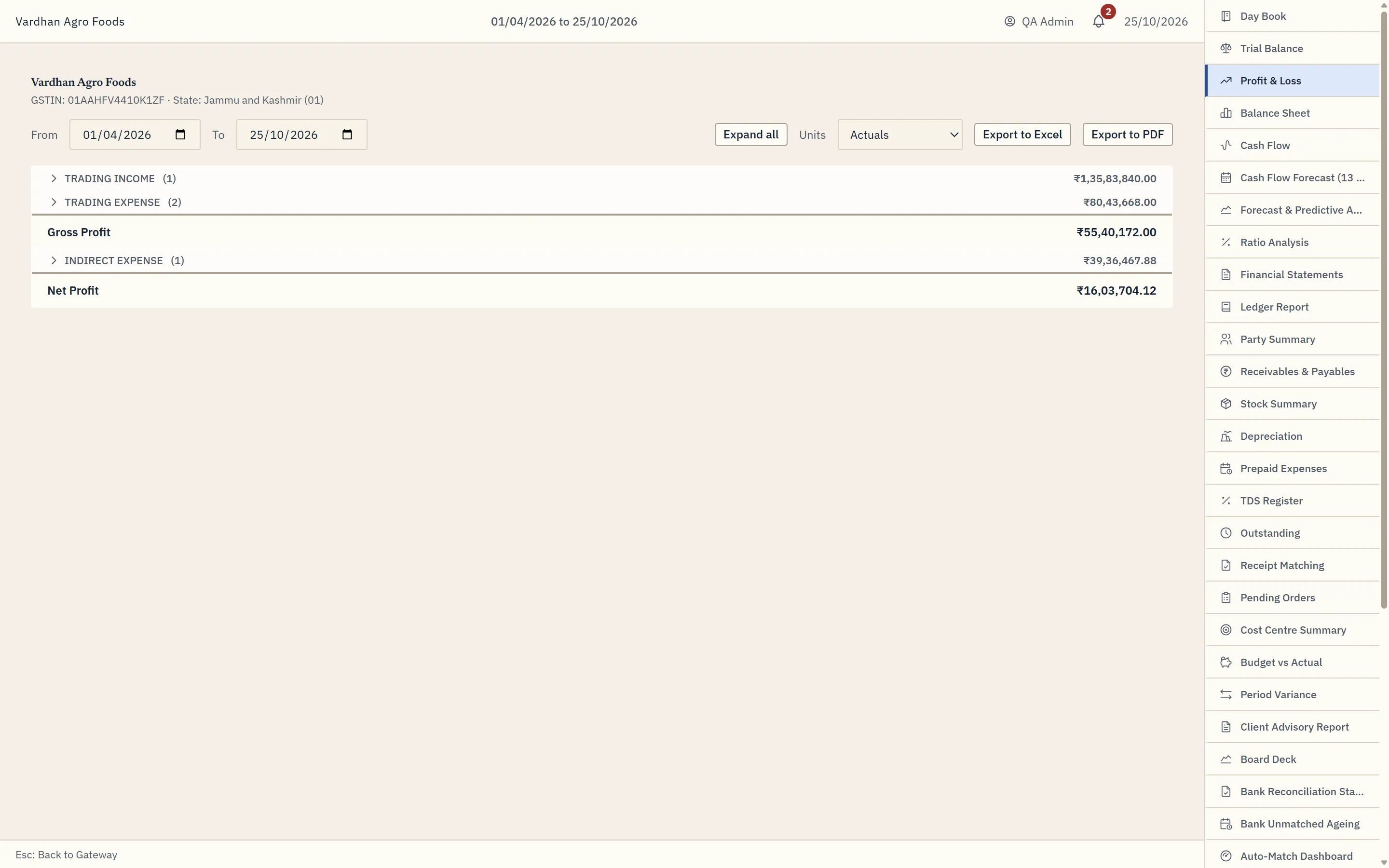Open the Units Actuals dropdown
The width and height of the screenshot is (1389, 868).
[x=900, y=135]
